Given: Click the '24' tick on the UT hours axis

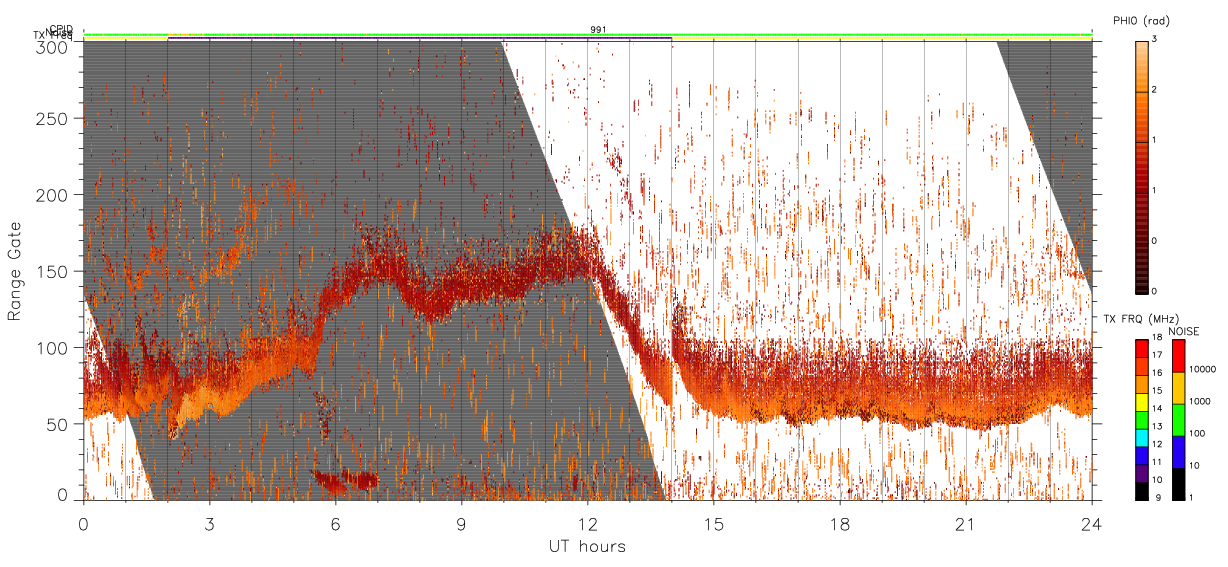Looking at the screenshot, I should [1091, 524].
